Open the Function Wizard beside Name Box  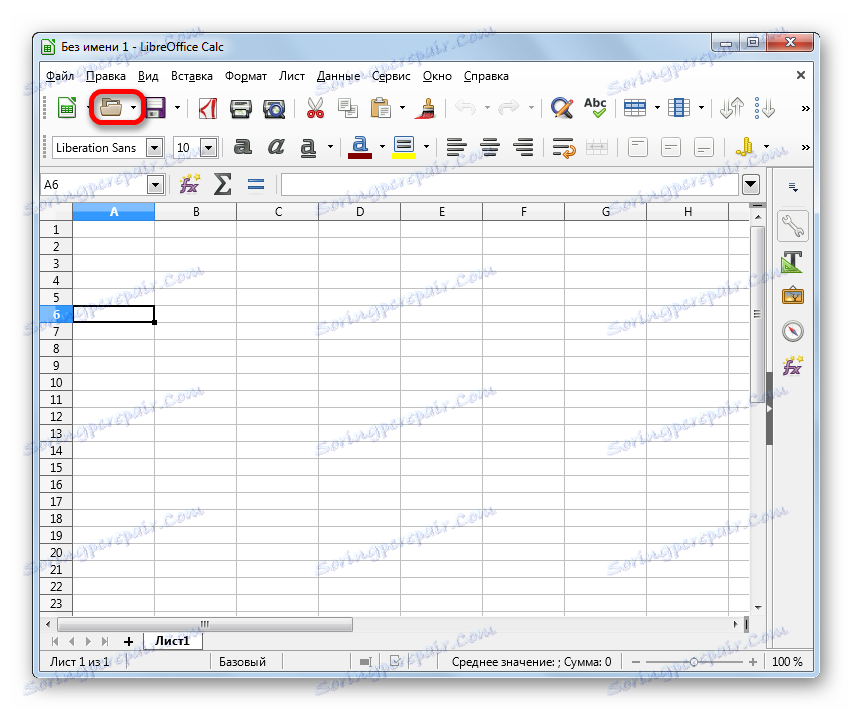click(x=189, y=184)
